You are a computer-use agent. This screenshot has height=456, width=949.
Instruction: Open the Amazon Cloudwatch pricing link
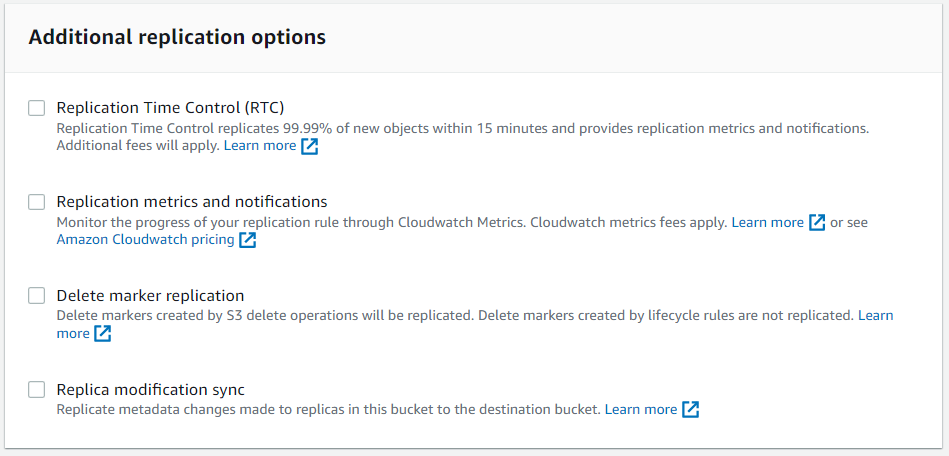[x=145, y=240]
